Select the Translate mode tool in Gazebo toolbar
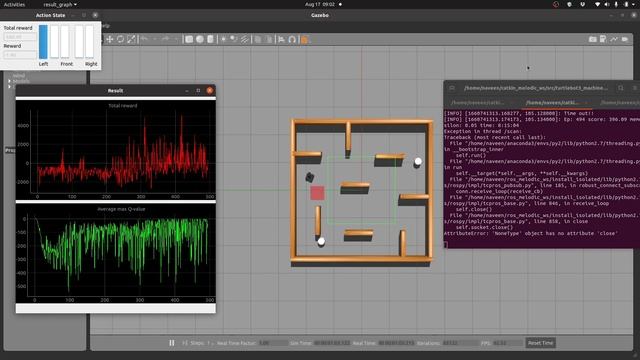 coord(110,39)
